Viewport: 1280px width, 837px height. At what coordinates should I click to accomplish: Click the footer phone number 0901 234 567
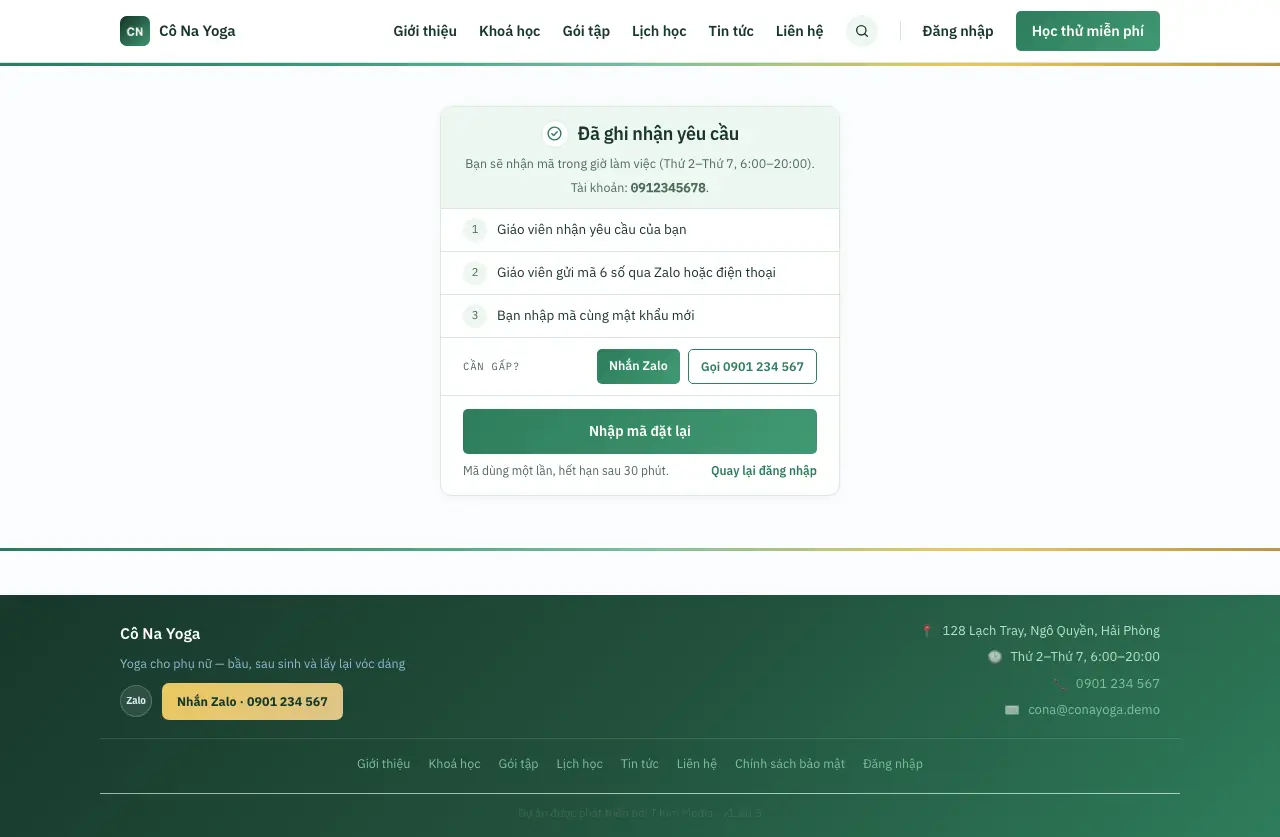pos(1118,684)
